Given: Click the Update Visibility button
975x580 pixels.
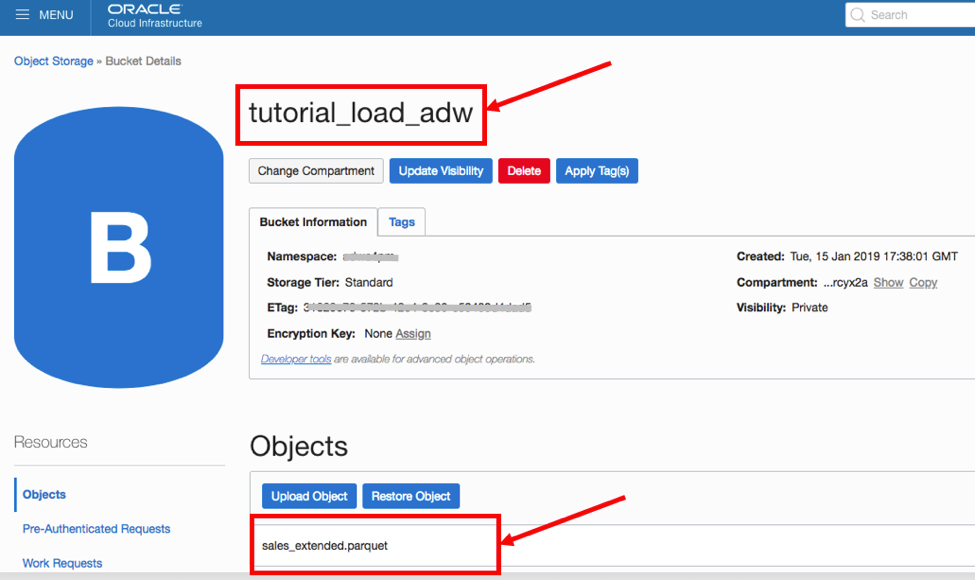Looking at the screenshot, I should 441,170.
